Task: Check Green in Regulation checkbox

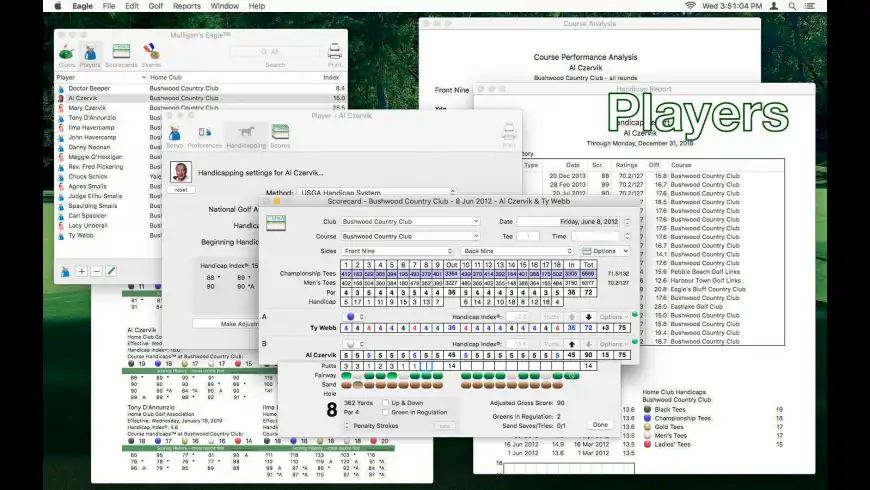Action: (x=385, y=412)
